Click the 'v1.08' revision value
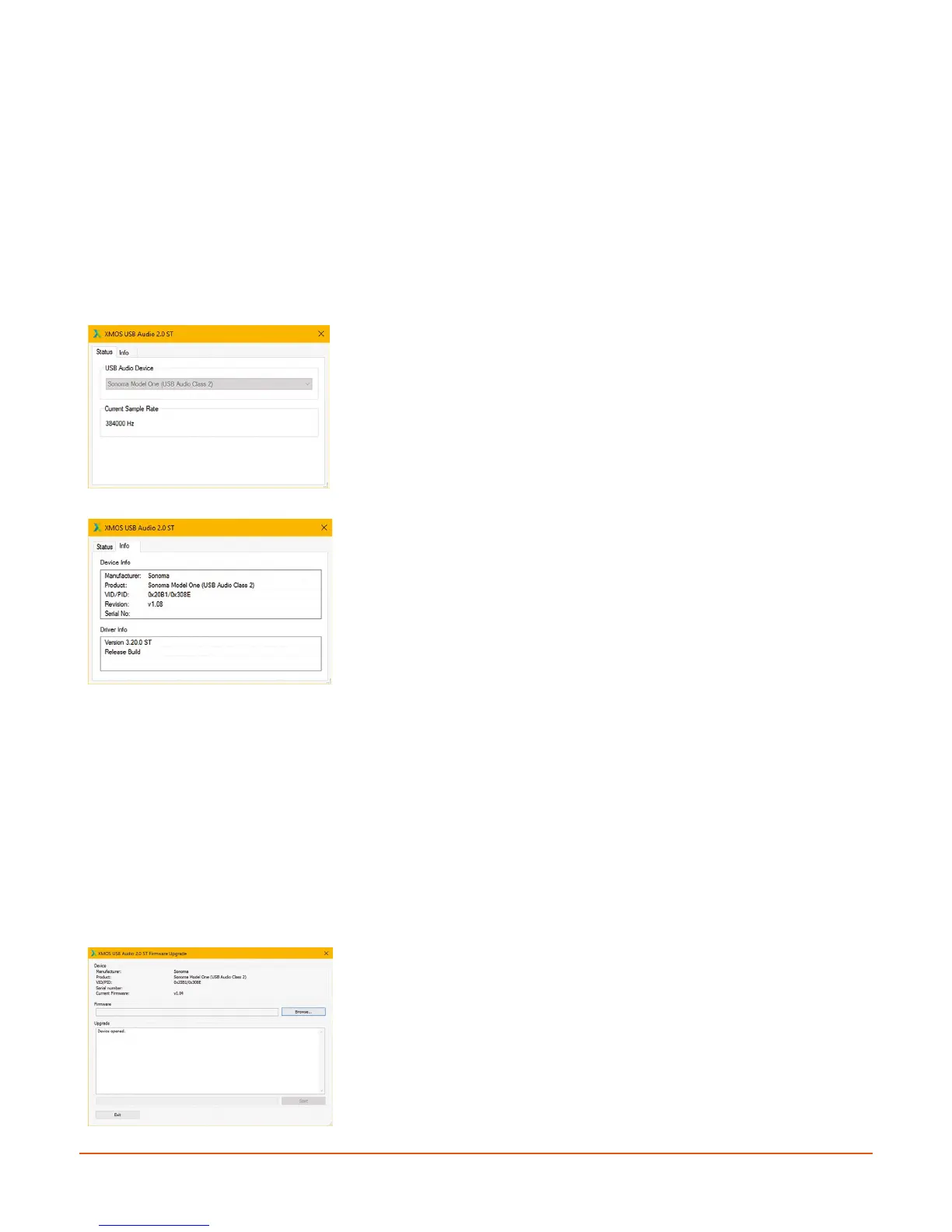 coord(156,604)
